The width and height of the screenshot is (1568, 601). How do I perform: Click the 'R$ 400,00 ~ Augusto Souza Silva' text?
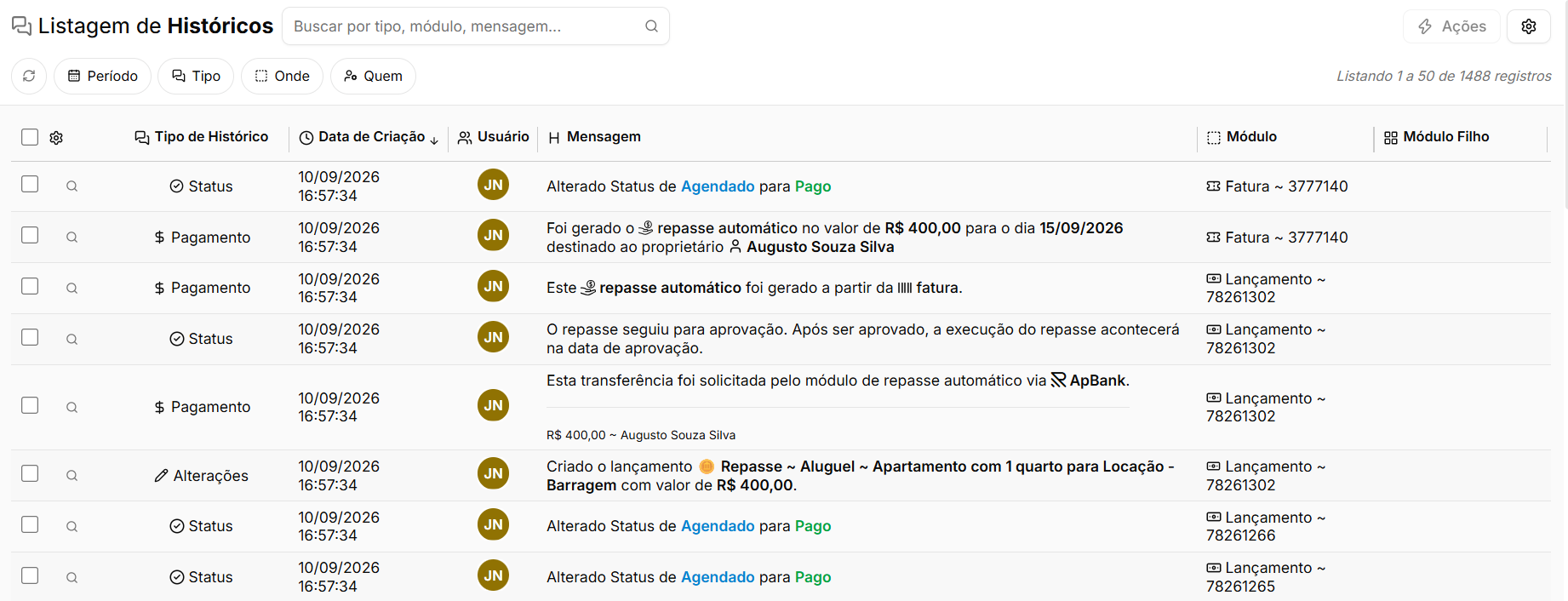tap(641, 435)
